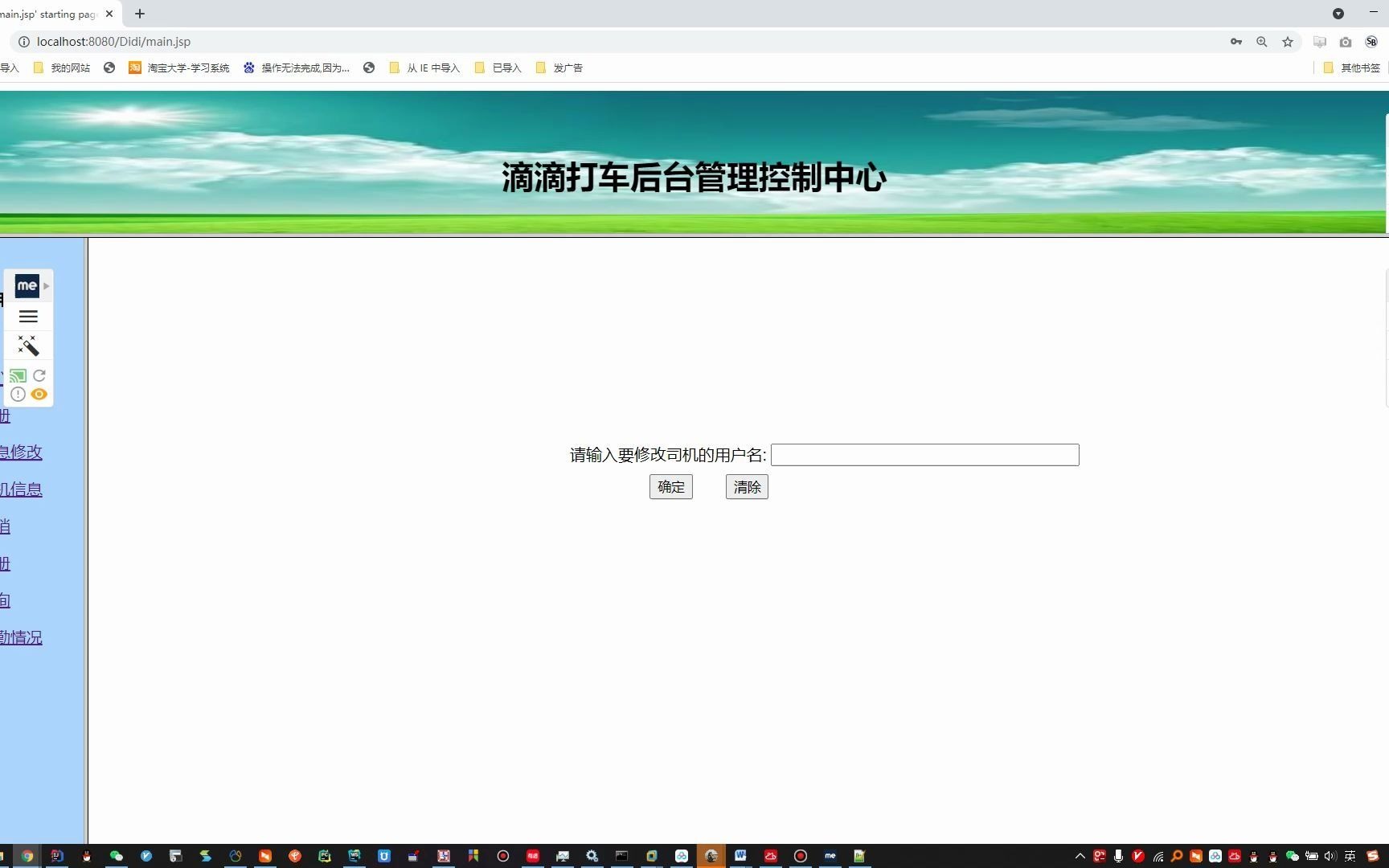Click the main.jsp starting page tab
The width and height of the screenshot is (1389, 868).
[x=48, y=14]
